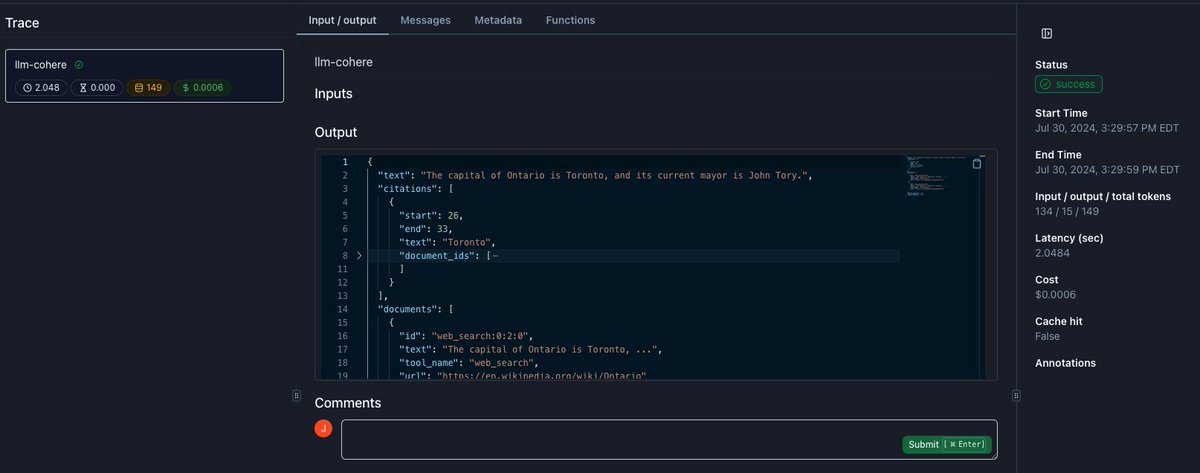The height and width of the screenshot is (473, 1200).
Task: Click the "tool_name": "web_search" line
Action: [x=469, y=364]
